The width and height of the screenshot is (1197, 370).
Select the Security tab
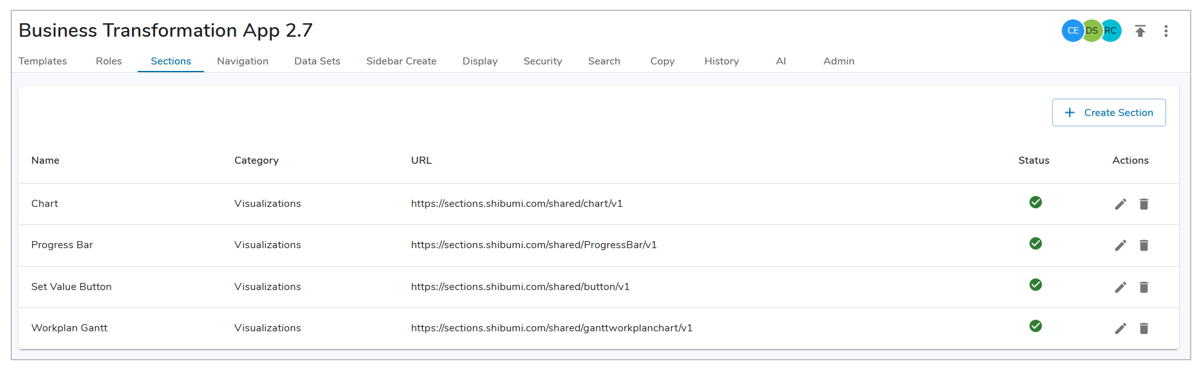543,61
